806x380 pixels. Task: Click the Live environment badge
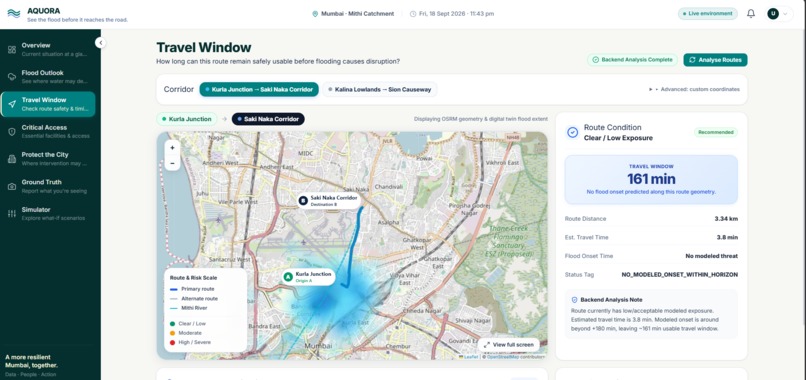tap(707, 13)
